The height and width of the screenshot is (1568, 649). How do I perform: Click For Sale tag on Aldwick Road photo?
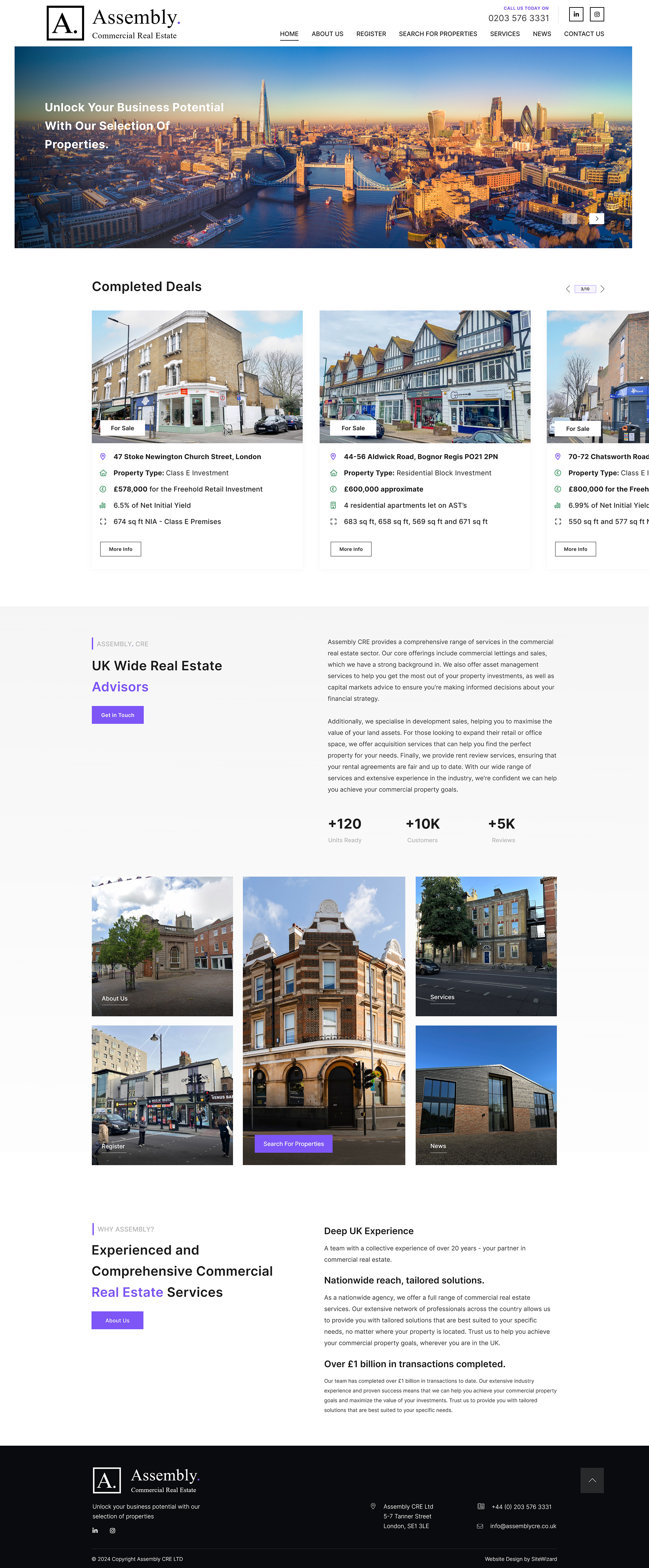(x=353, y=429)
